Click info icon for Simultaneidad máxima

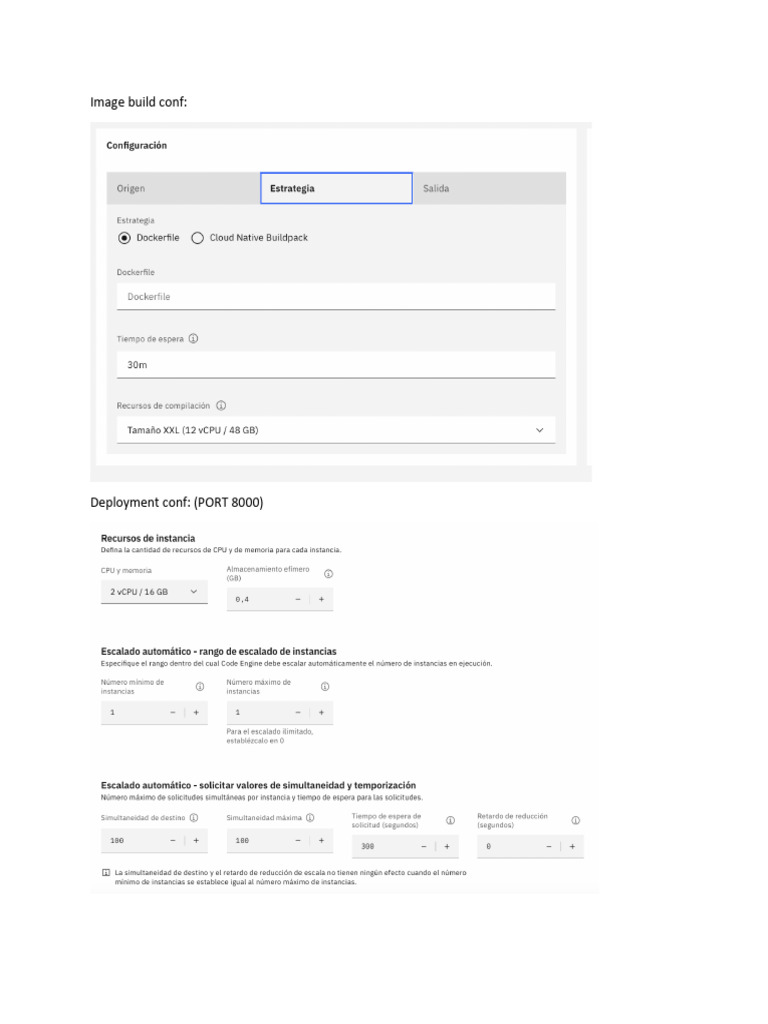click(310, 818)
